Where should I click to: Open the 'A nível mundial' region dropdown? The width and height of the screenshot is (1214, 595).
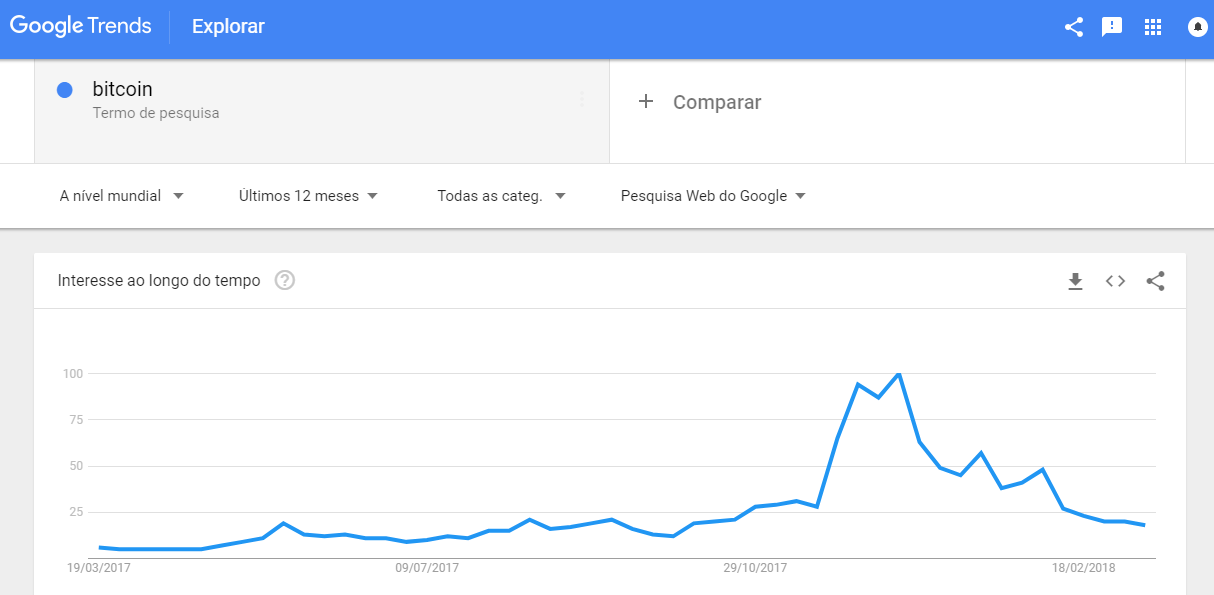(x=120, y=195)
